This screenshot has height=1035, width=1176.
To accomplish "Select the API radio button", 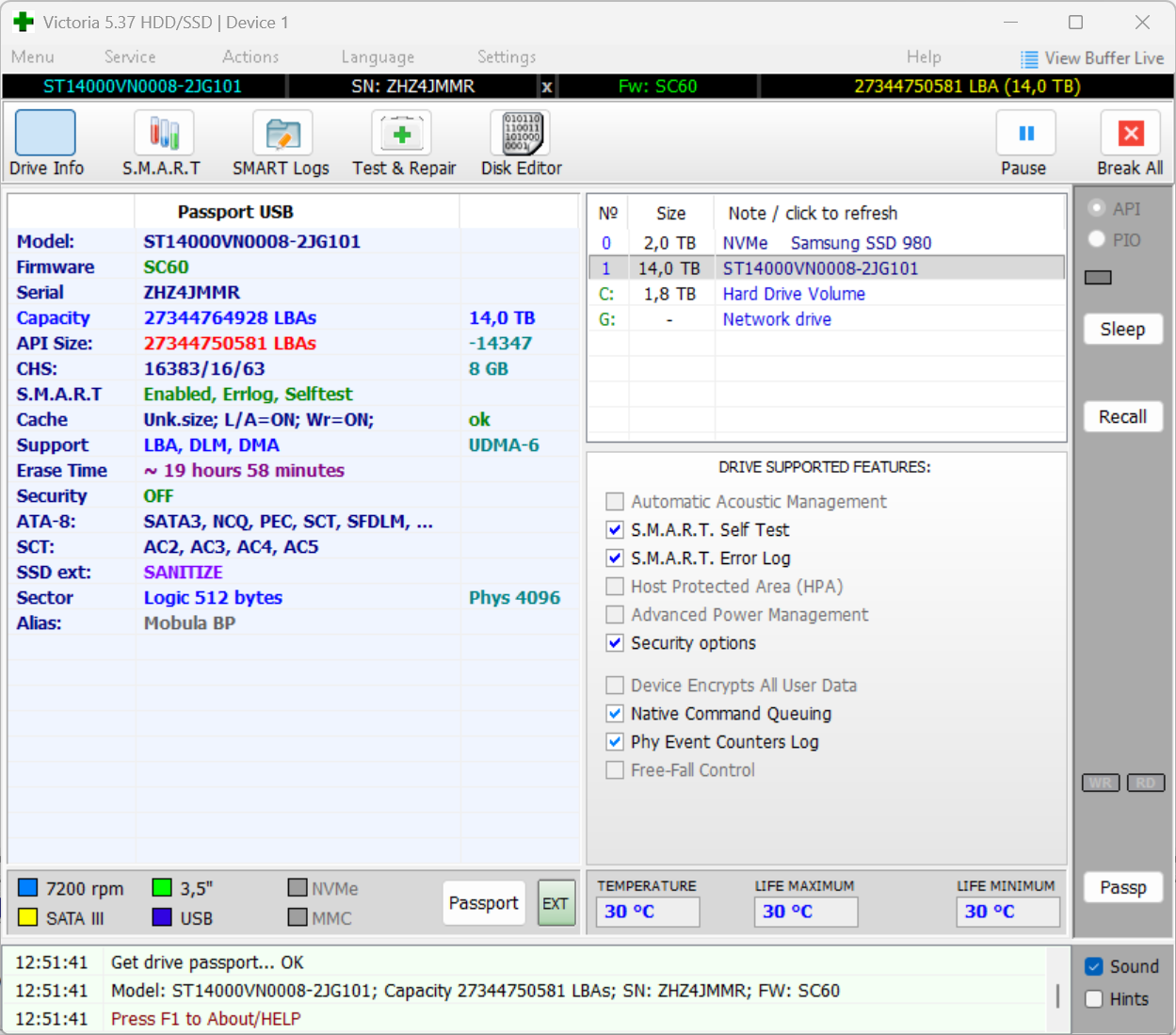I will point(1097,208).
